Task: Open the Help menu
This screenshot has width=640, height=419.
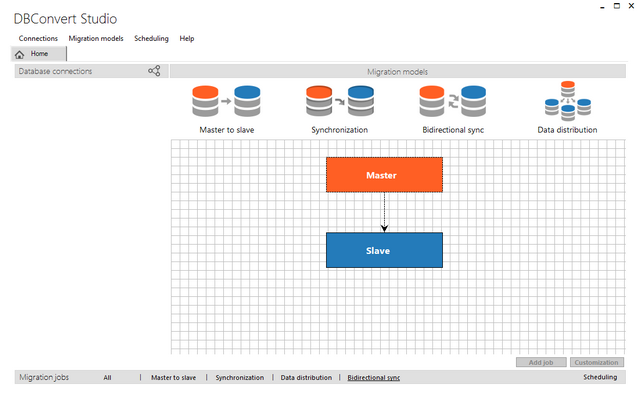Action: tap(186, 38)
